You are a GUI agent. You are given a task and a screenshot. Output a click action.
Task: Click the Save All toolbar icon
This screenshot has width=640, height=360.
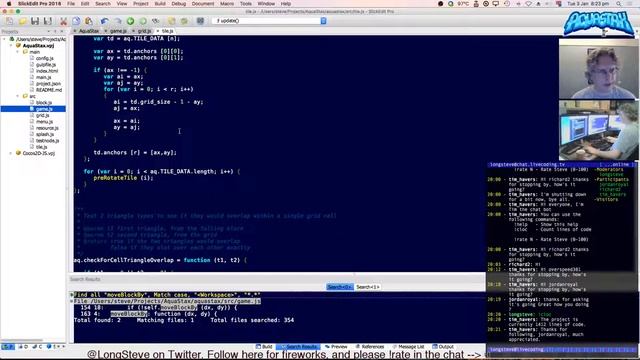(48, 21)
